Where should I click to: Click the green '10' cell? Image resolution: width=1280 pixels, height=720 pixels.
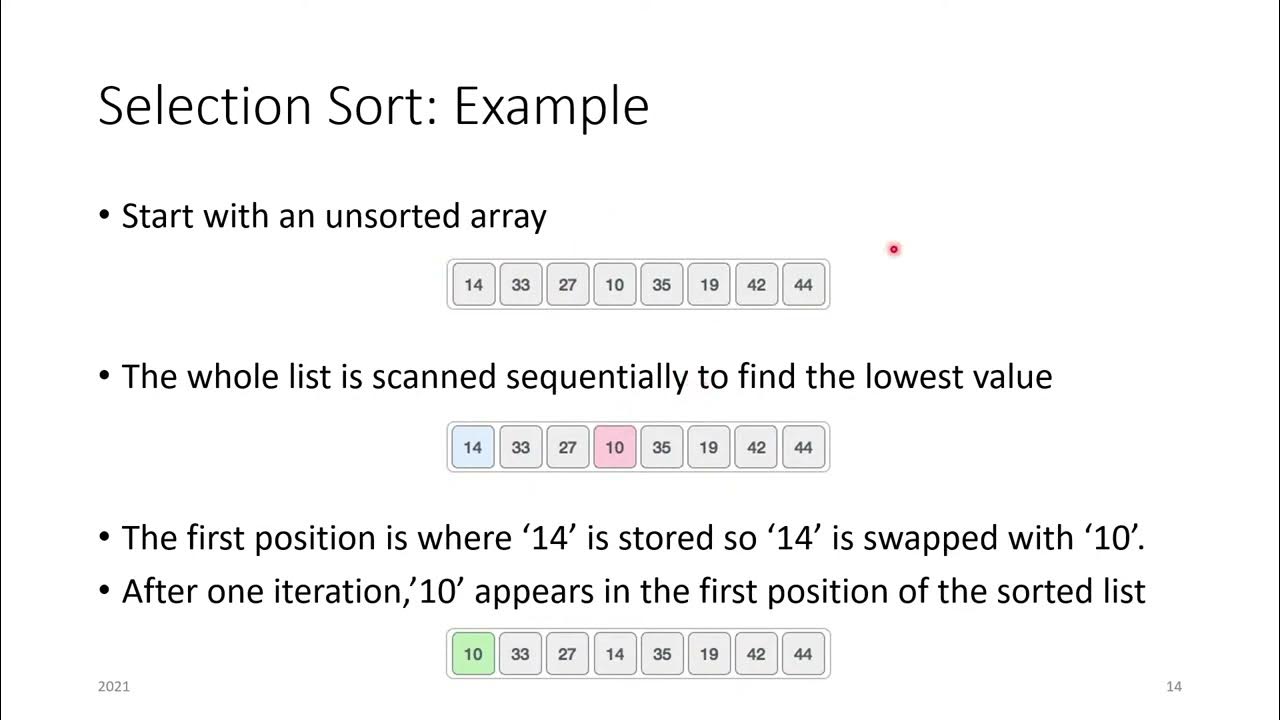pos(473,654)
